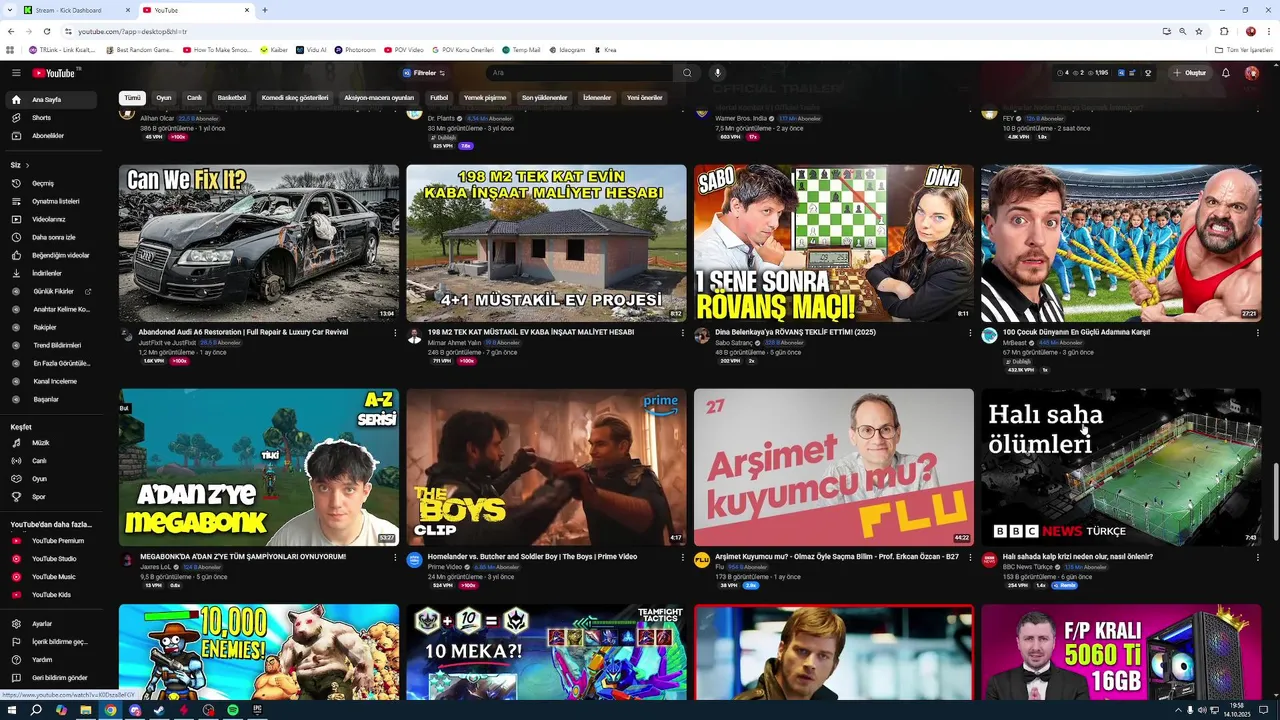Select Komedi skeç gösterileri chip
Screen dimensions: 1280x720
295,98
